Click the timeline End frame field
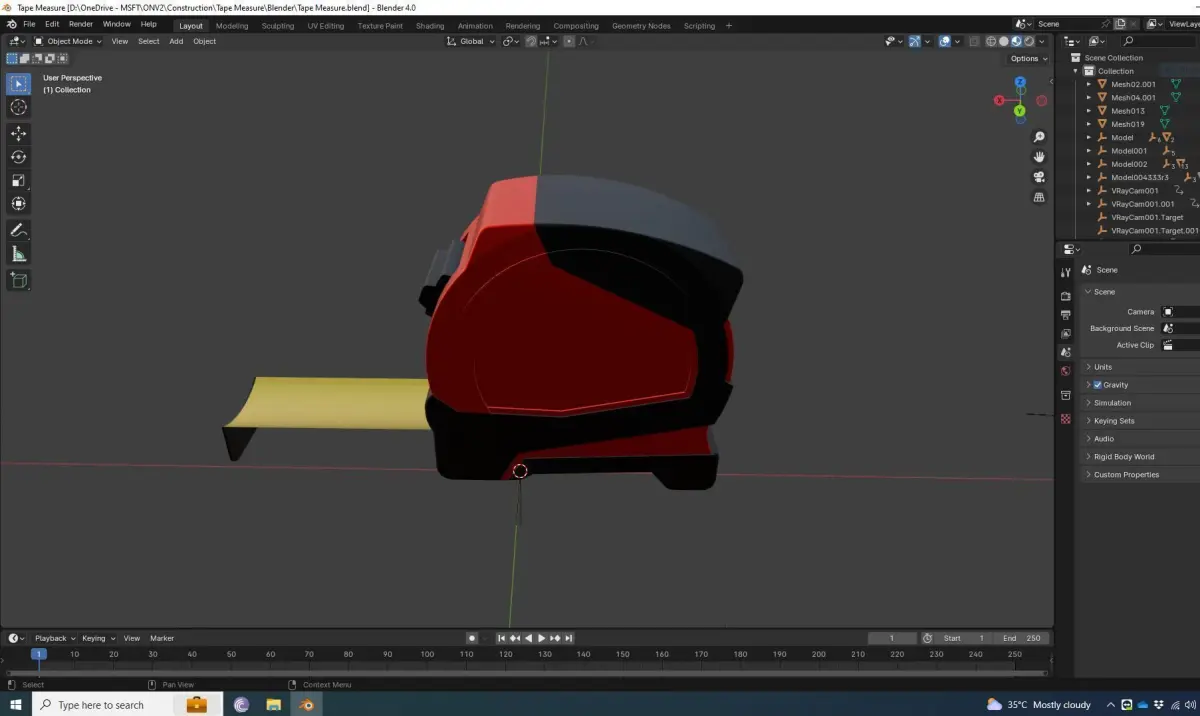This screenshot has height=716, width=1200. (1021, 638)
